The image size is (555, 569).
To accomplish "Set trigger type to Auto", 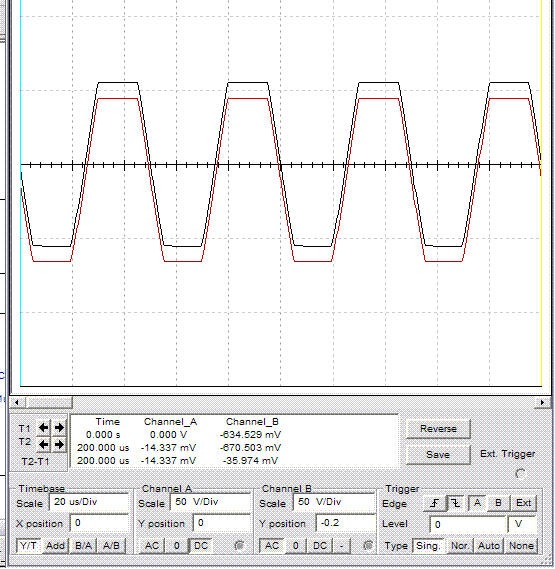I will (489, 546).
